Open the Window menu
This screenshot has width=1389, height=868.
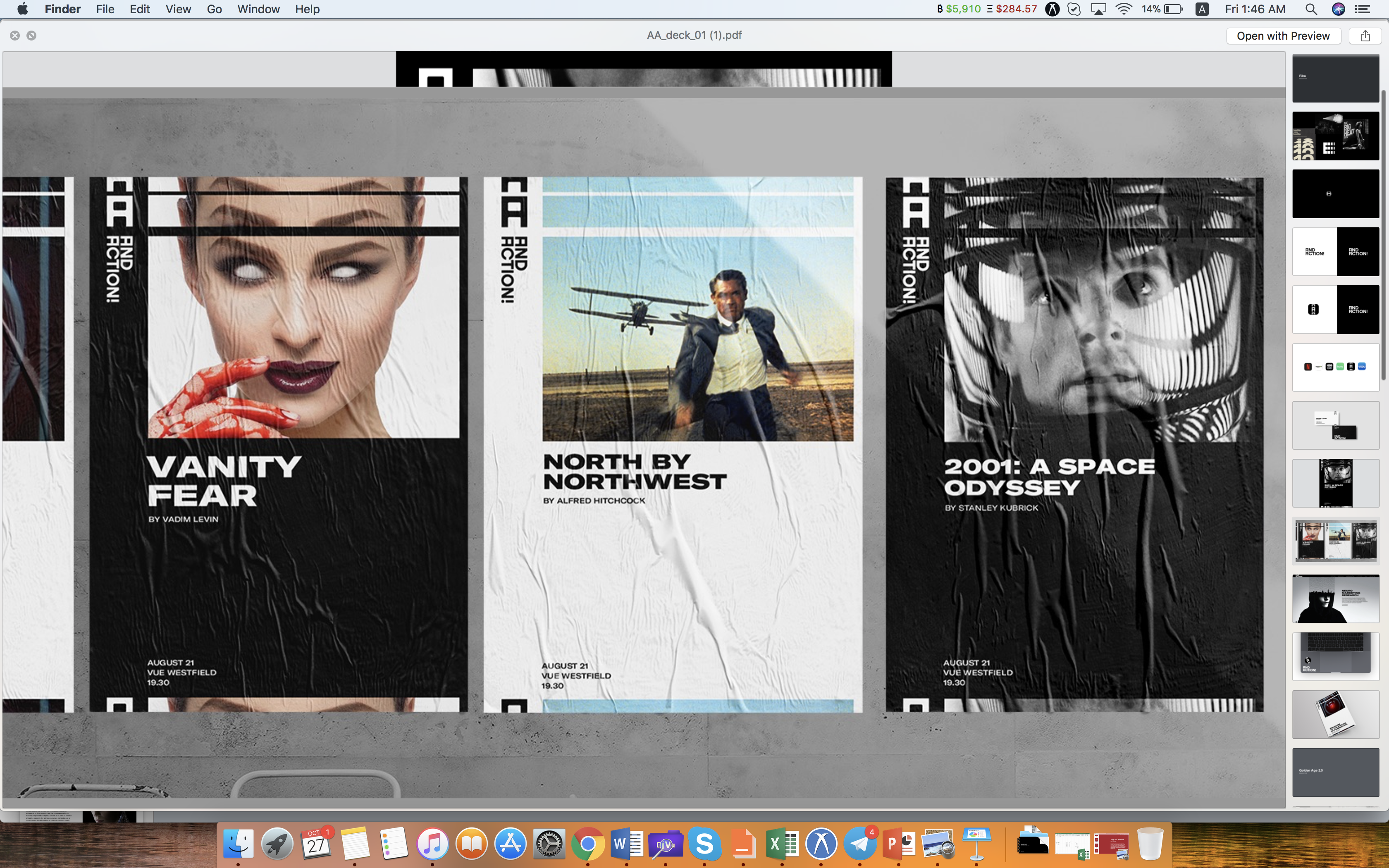(258, 9)
